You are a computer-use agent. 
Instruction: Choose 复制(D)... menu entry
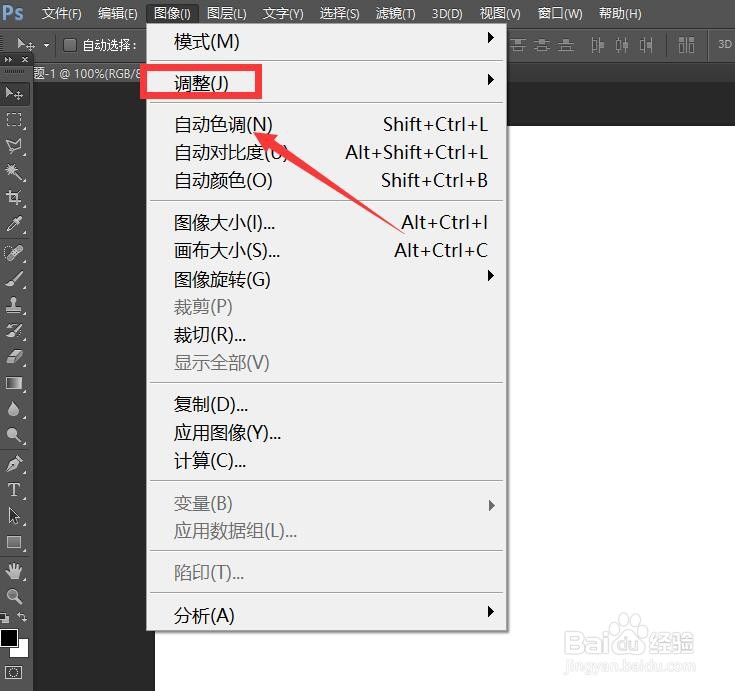click(x=326, y=404)
